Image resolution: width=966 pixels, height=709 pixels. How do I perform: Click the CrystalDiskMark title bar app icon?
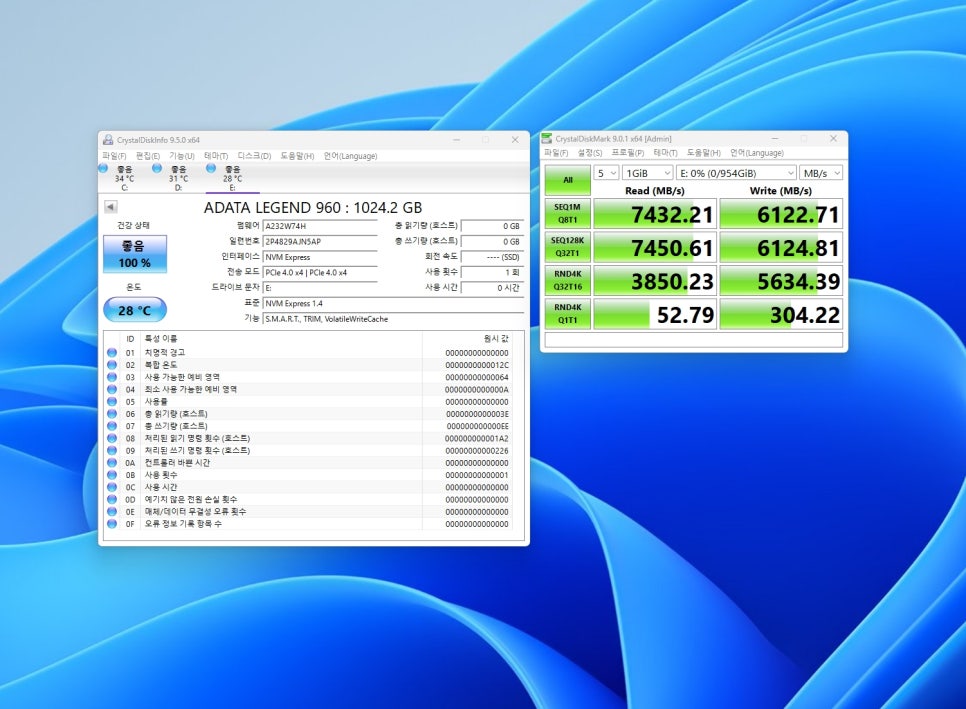548,139
